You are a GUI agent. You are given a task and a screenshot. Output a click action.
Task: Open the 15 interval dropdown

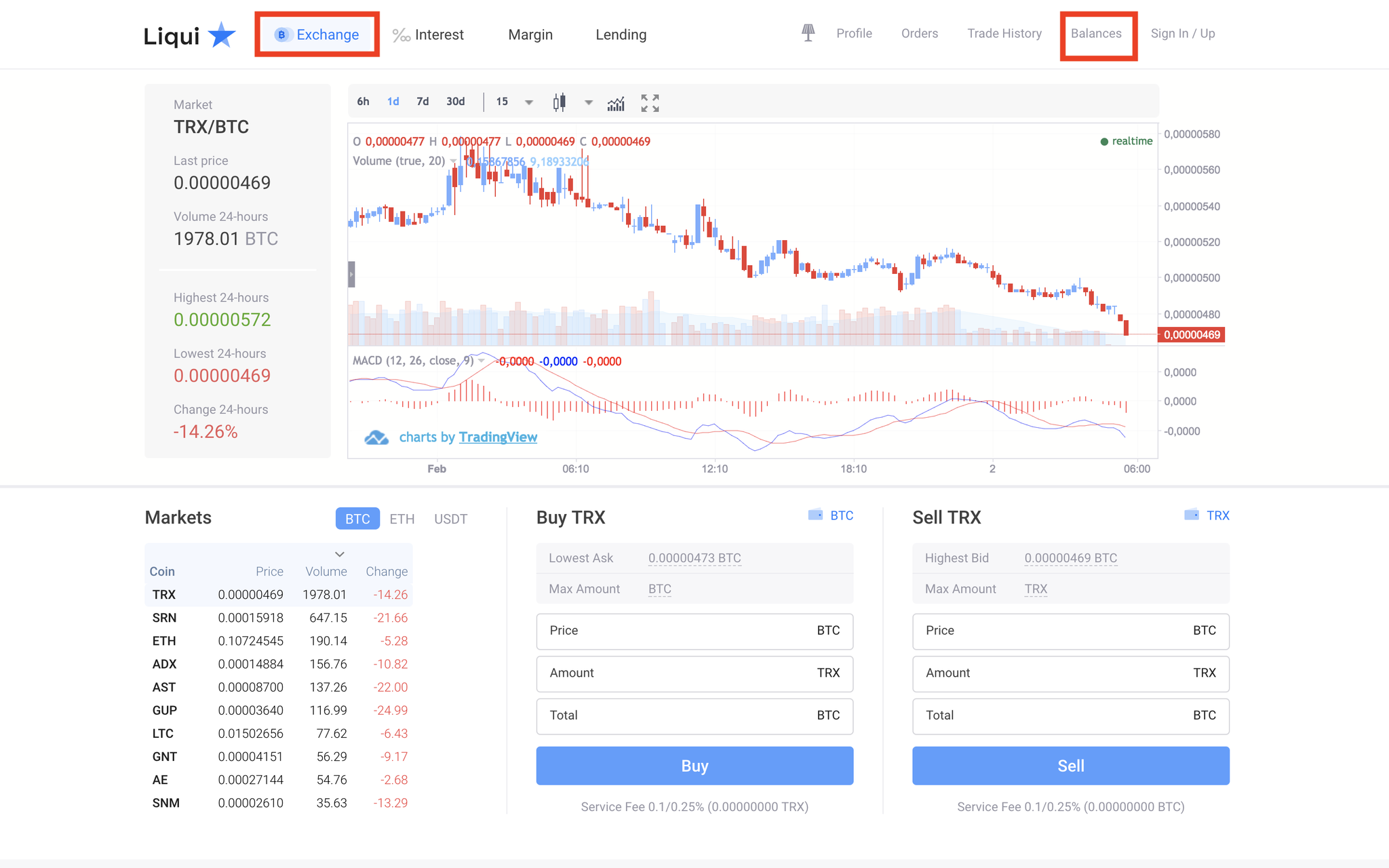(514, 102)
